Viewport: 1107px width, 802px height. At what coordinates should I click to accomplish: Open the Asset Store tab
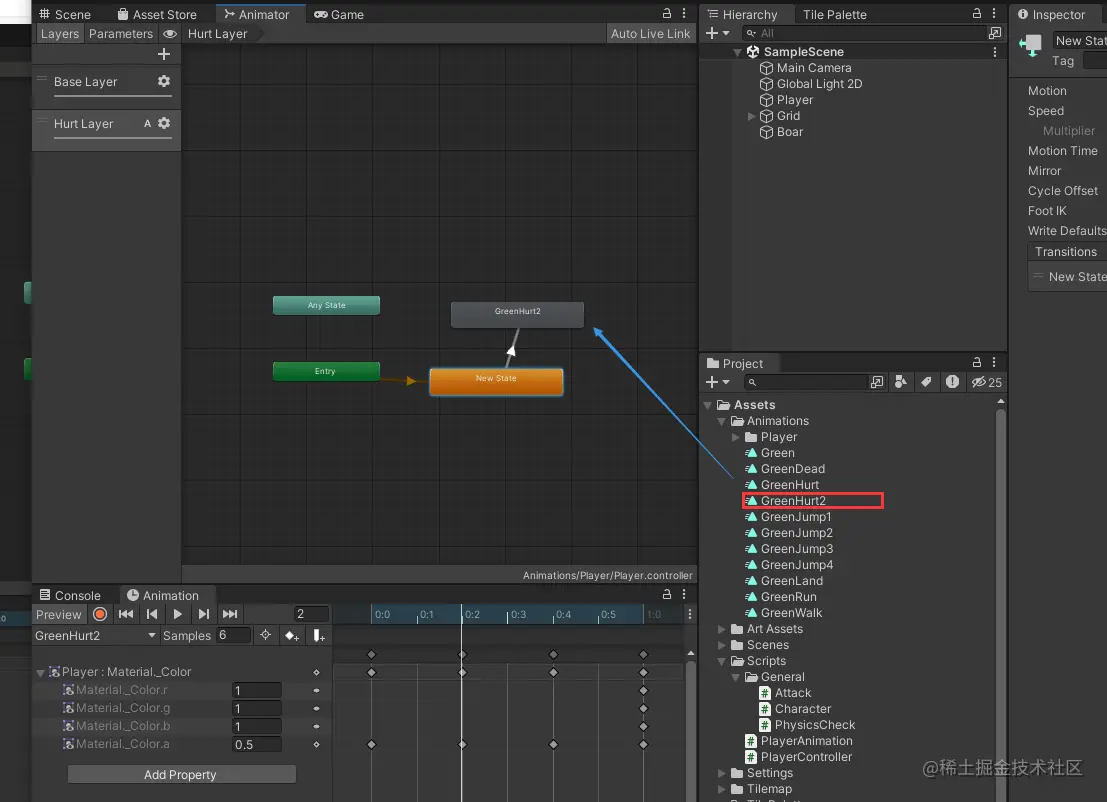157,14
